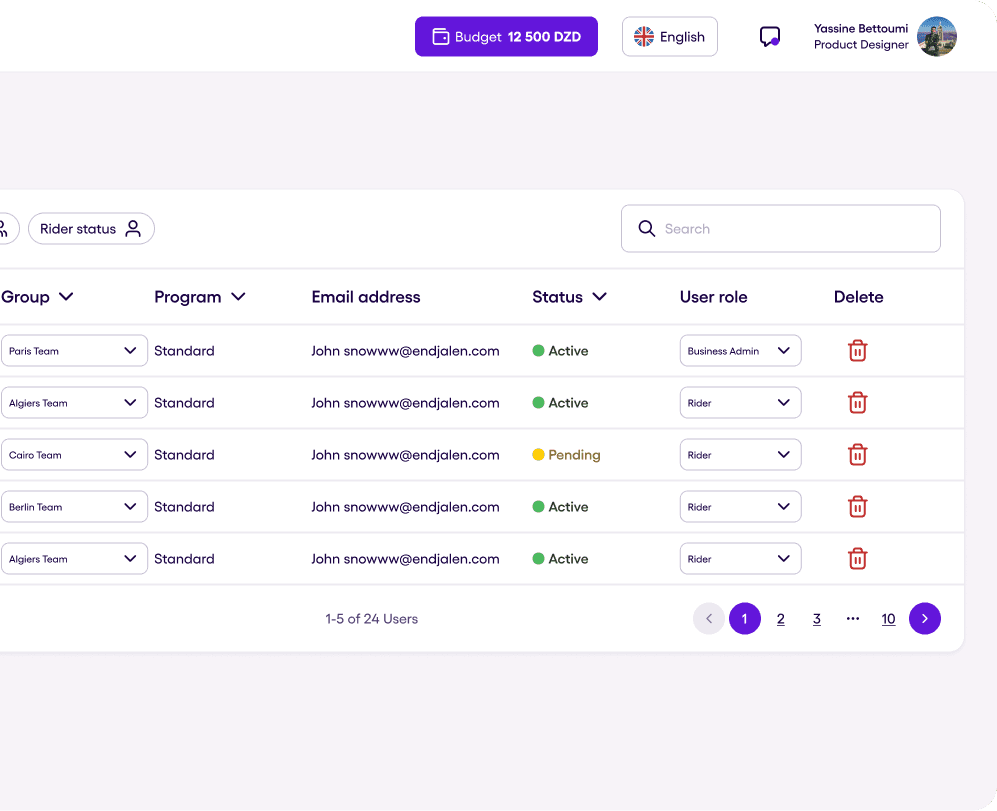The height and width of the screenshot is (811, 997).
Task: Open the English language selector
Action: pos(669,37)
